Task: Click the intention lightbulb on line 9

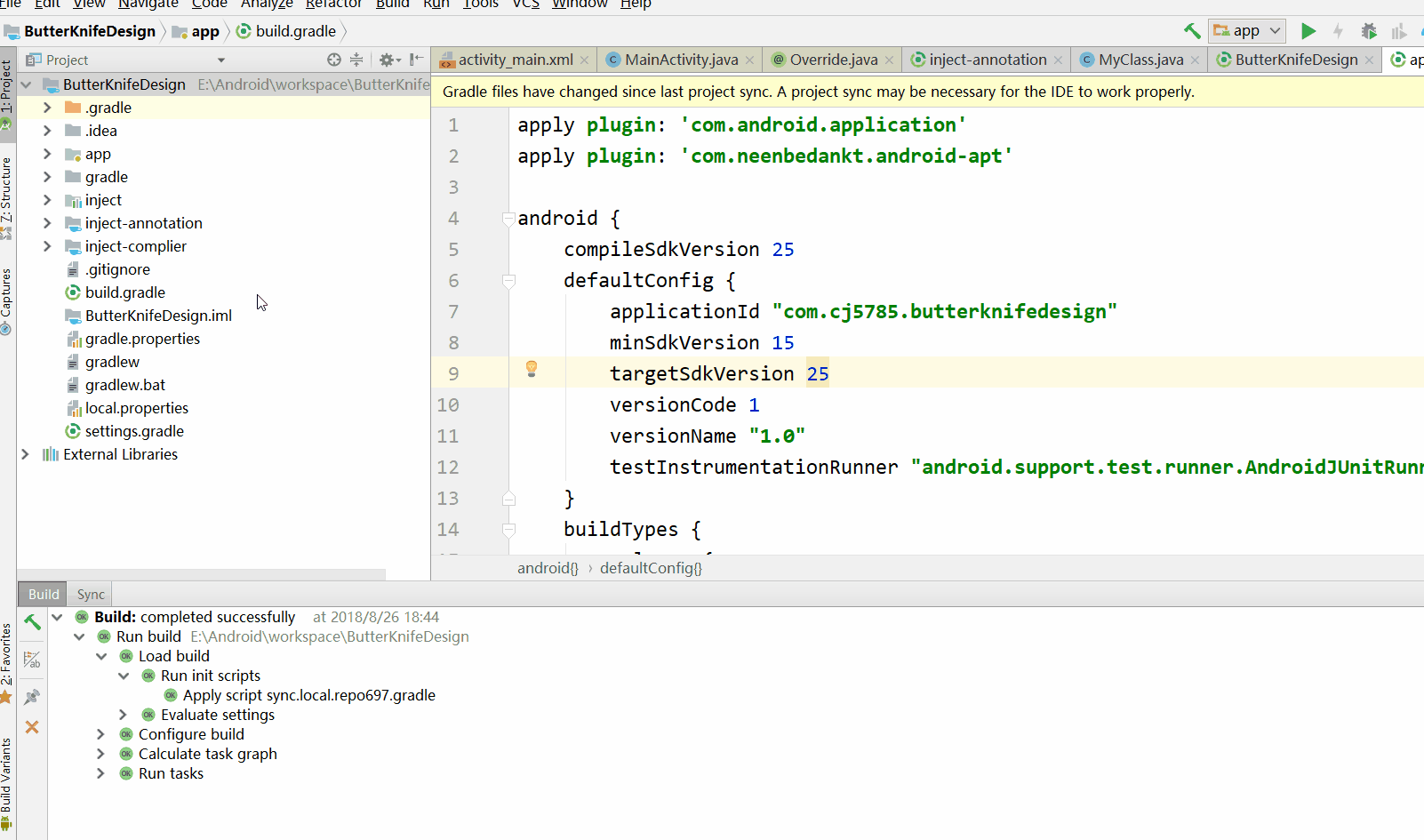Action: pos(532,369)
